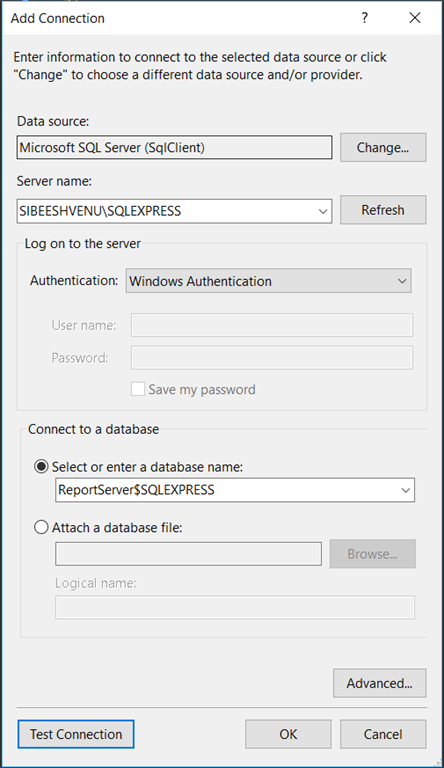Image resolution: width=444 pixels, height=768 pixels.
Task: Click the User name field
Action: [272, 325]
